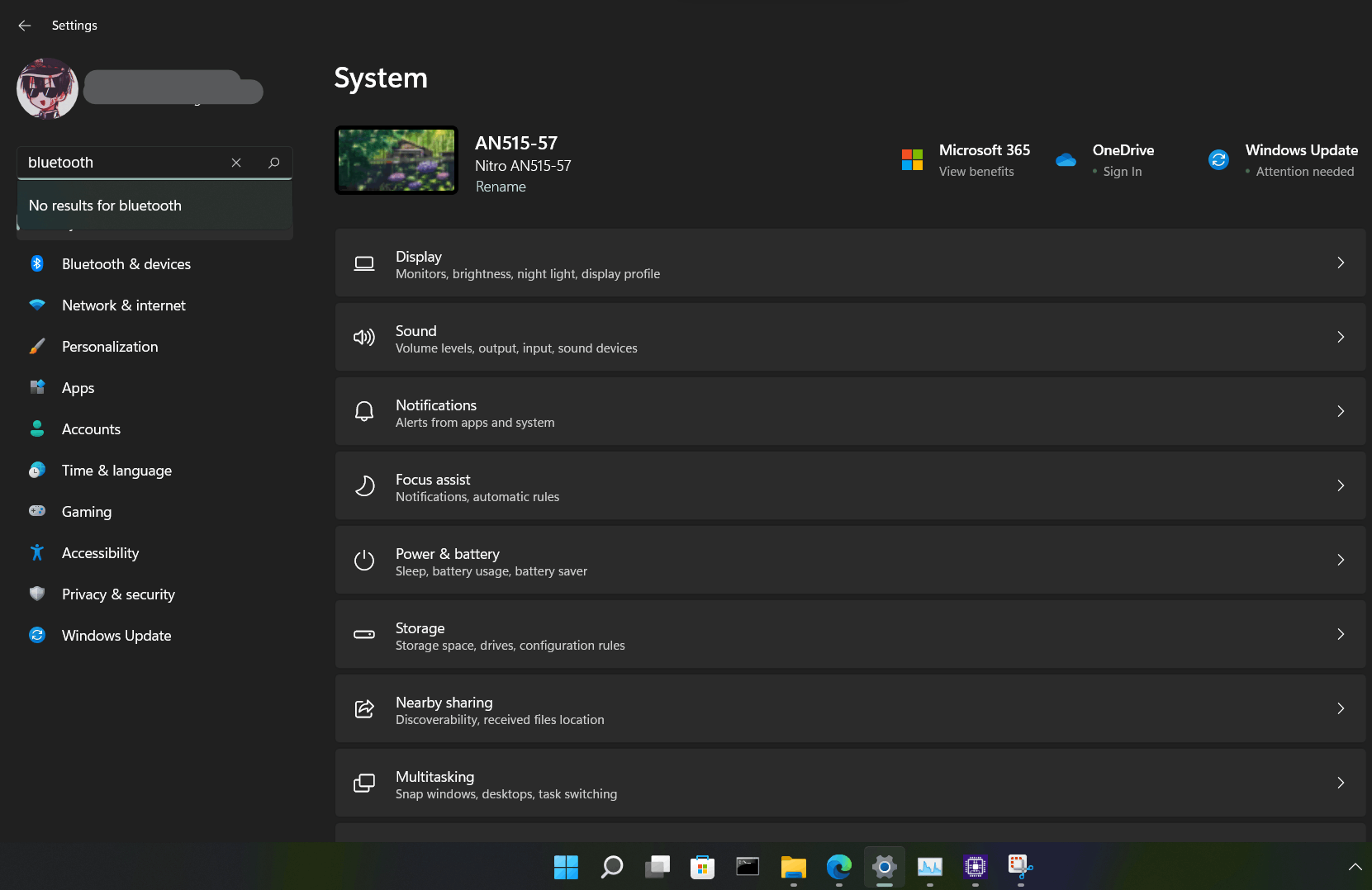Click the Network & internet wifi icon
The width and height of the screenshot is (1372, 890).
(37, 305)
